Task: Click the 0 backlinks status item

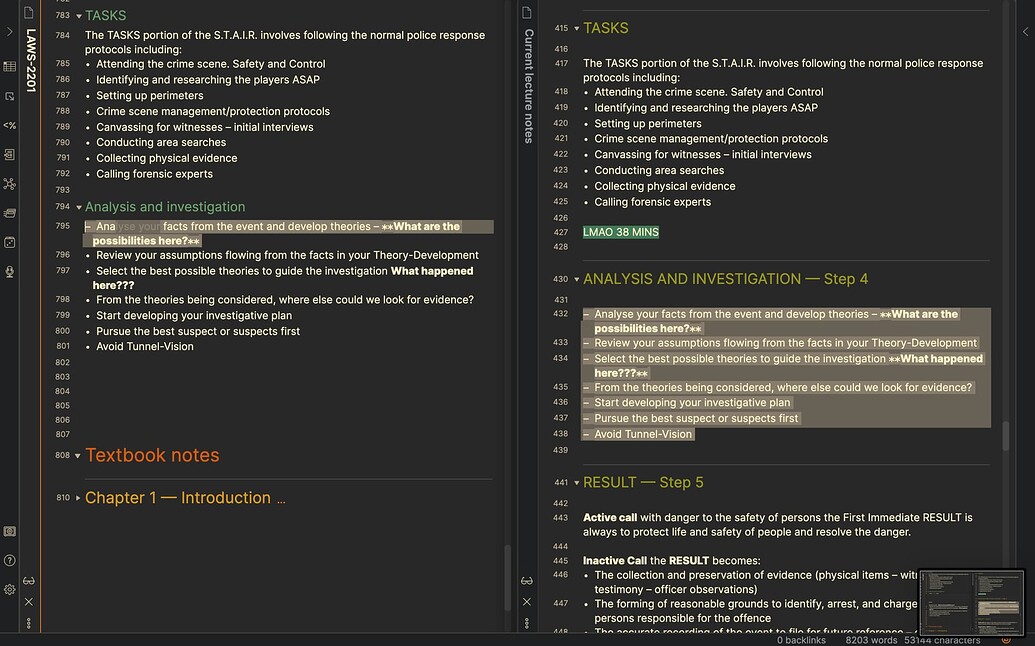Action: tap(801, 640)
